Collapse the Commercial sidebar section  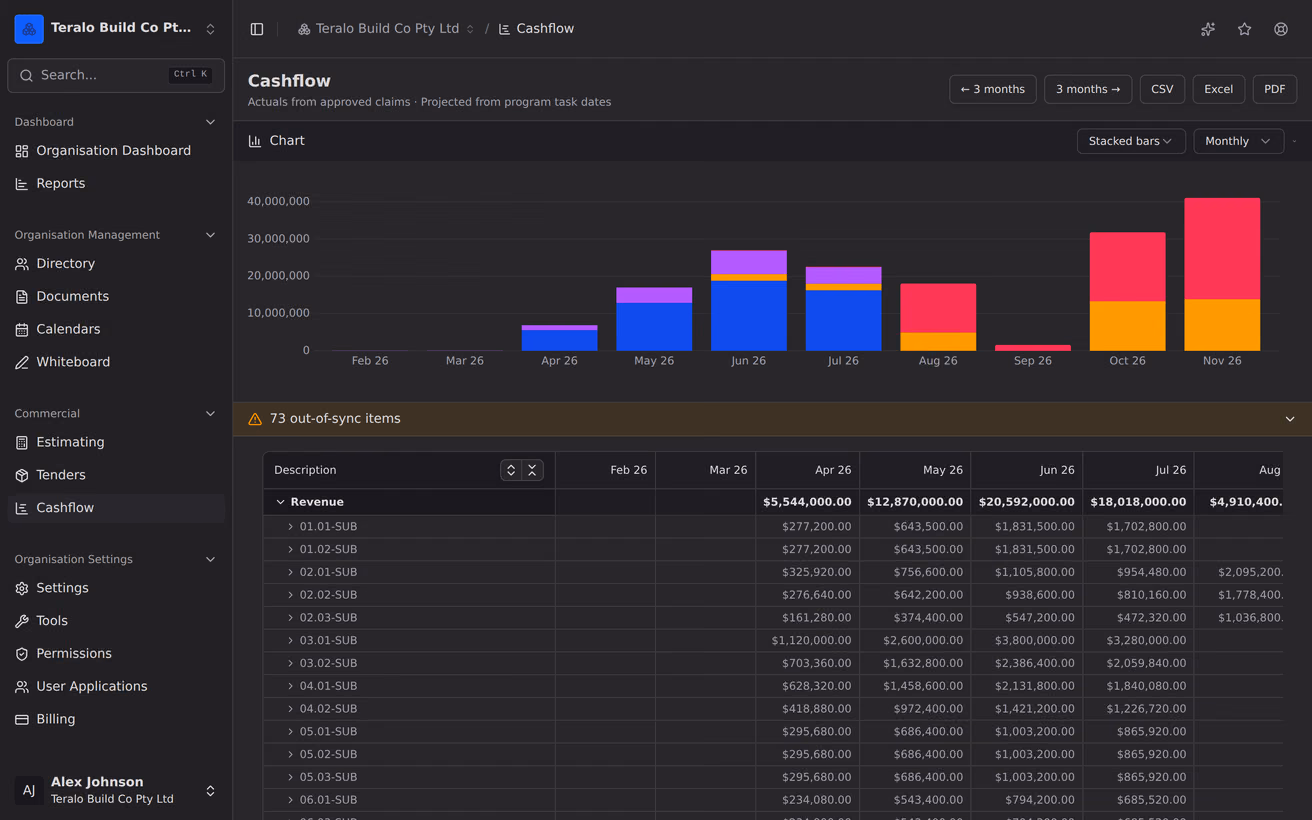pos(210,413)
